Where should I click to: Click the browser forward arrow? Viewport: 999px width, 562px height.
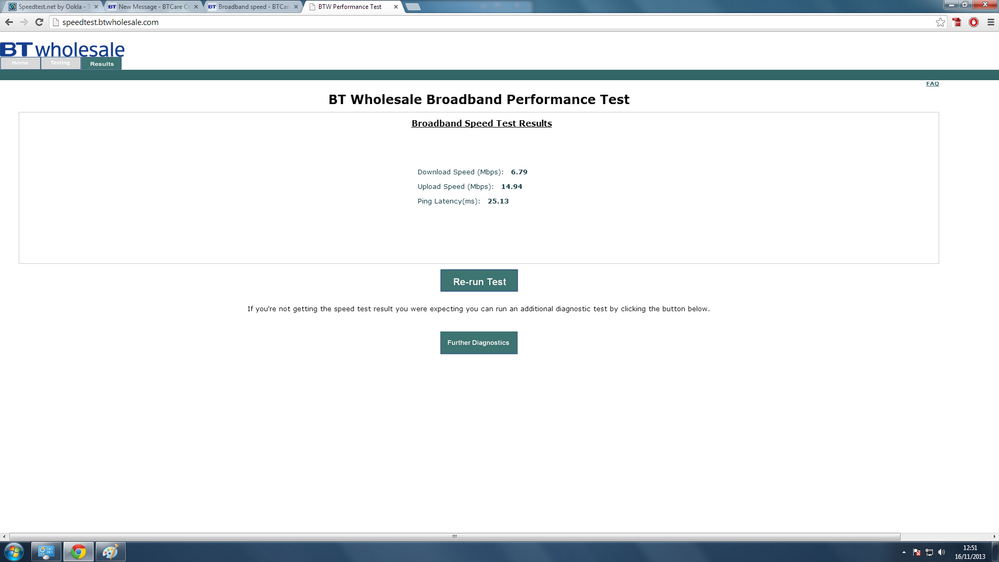click(x=24, y=22)
